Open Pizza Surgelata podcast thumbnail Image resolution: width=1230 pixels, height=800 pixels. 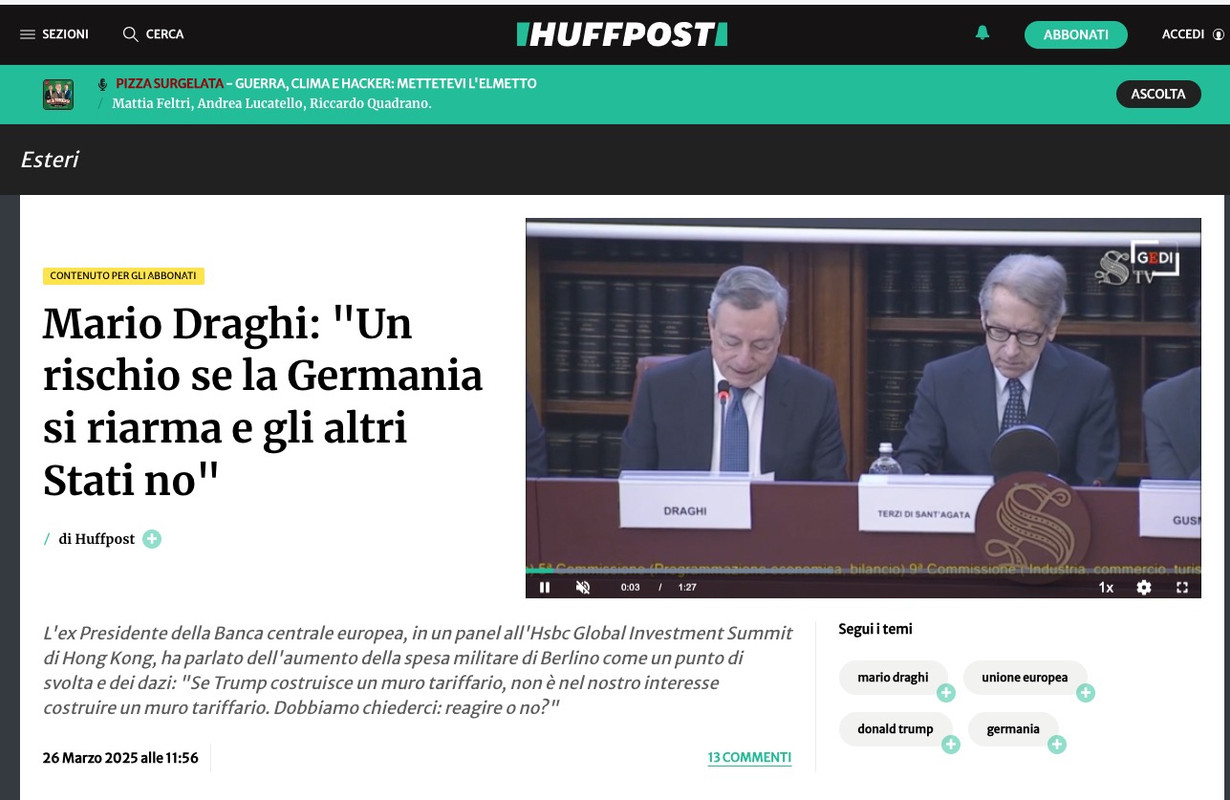pos(58,94)
